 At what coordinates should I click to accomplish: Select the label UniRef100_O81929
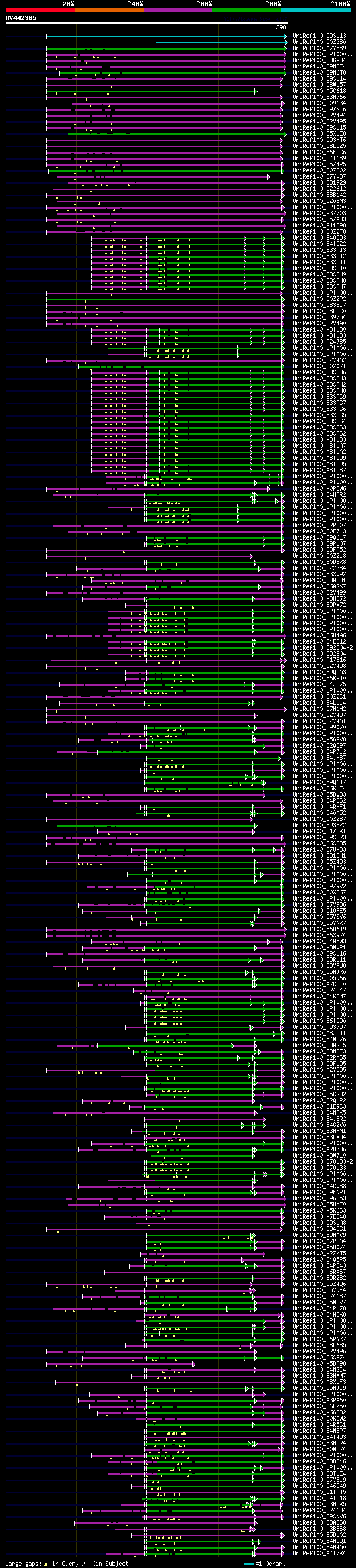coord(319,182)
